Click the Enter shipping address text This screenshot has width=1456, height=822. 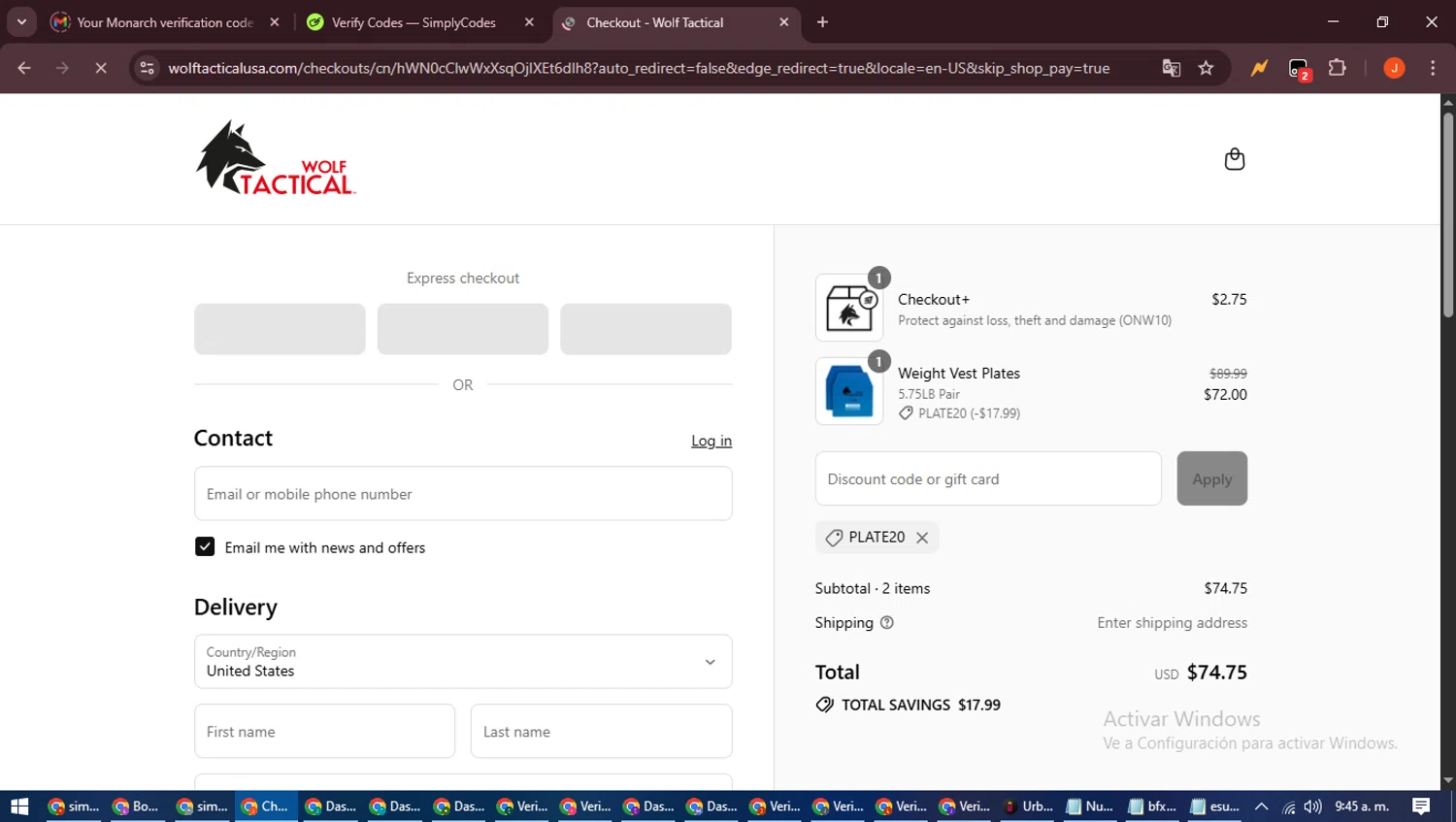tap(1172, 623)
